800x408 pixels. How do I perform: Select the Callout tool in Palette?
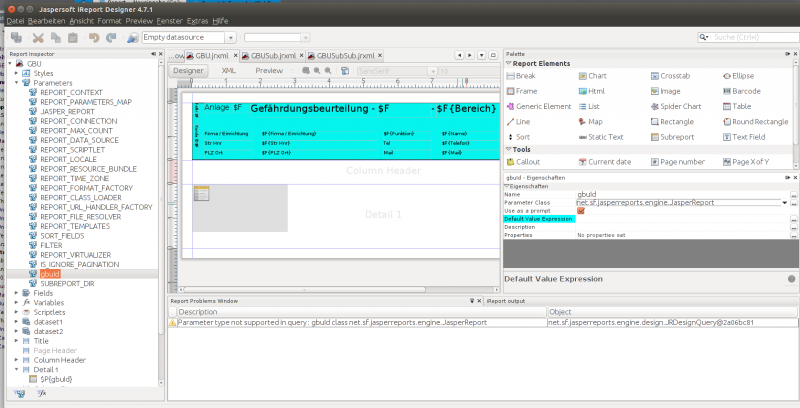coord(523,162)
